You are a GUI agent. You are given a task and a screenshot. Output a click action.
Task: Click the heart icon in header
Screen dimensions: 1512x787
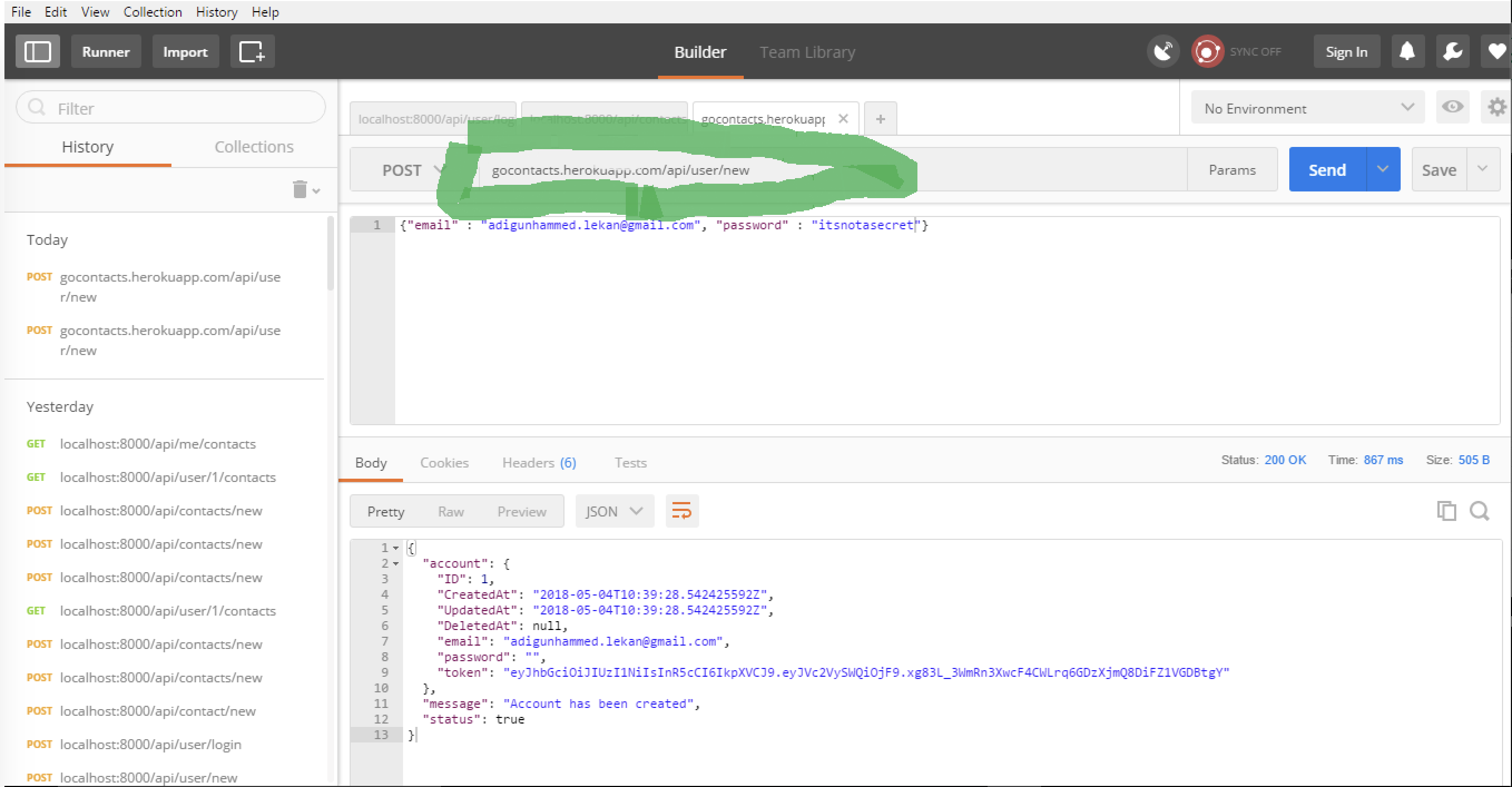click(1496, 52)
